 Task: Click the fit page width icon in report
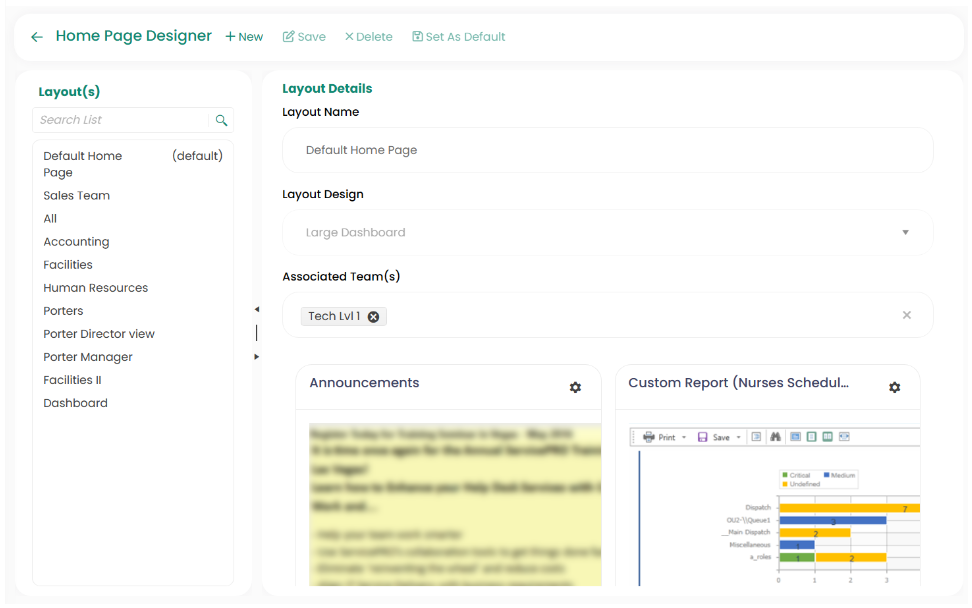point(844,437)
